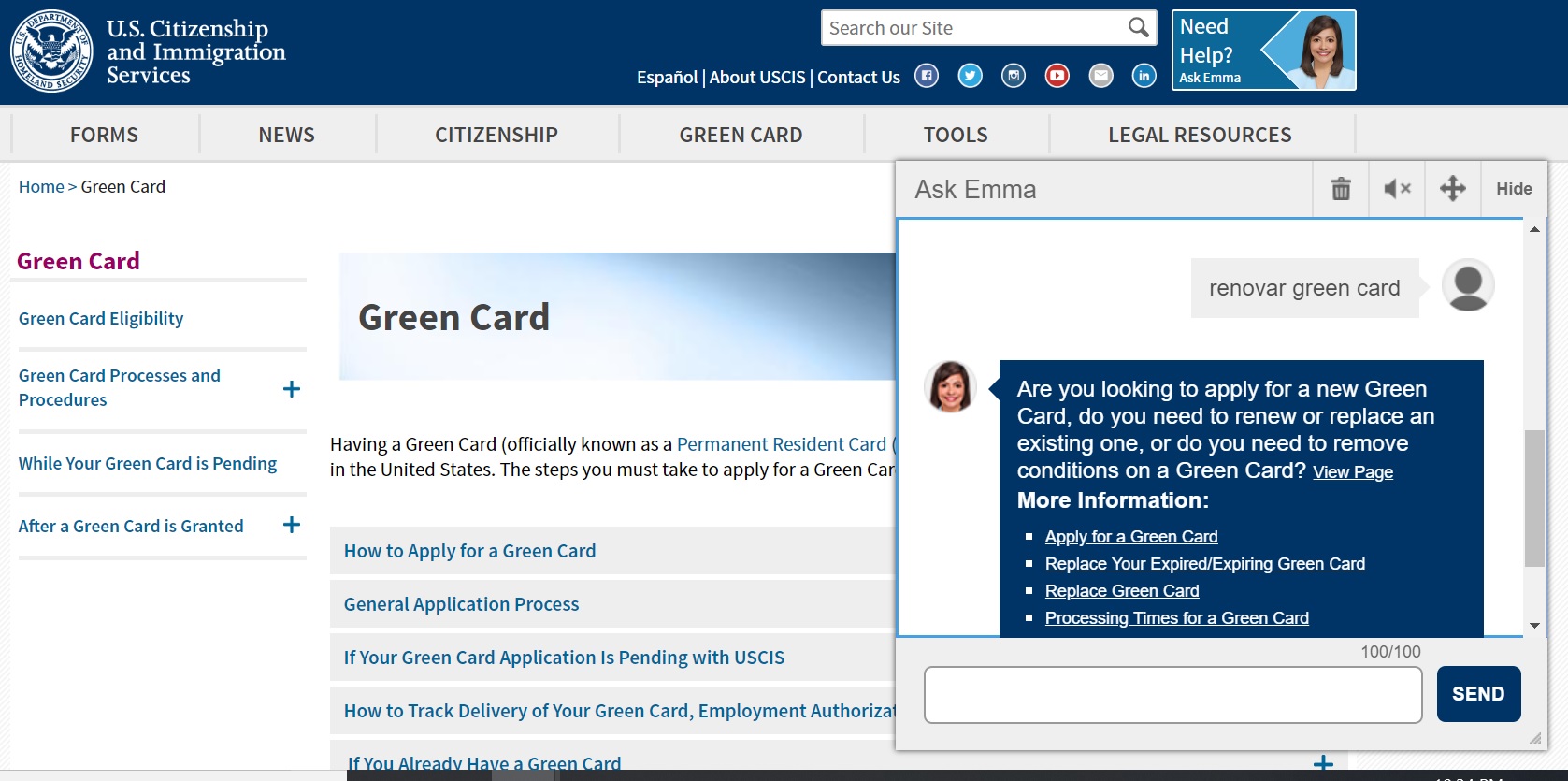Click the chat scrollbar thumb
Image resolution: width=1568 pixels, height=781 pixels.
point(1534,499)
